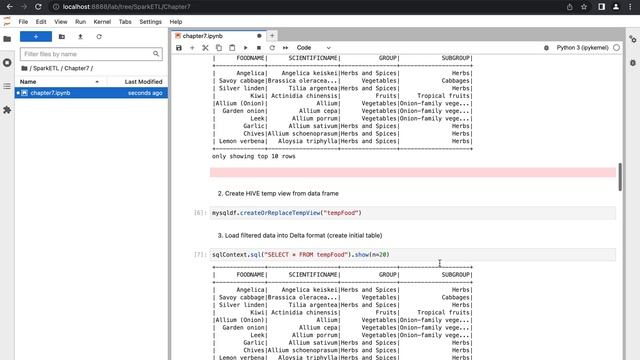Click the notebook vertical scrollbar
This screenshot has width=640, height=360.
[620, 177]
